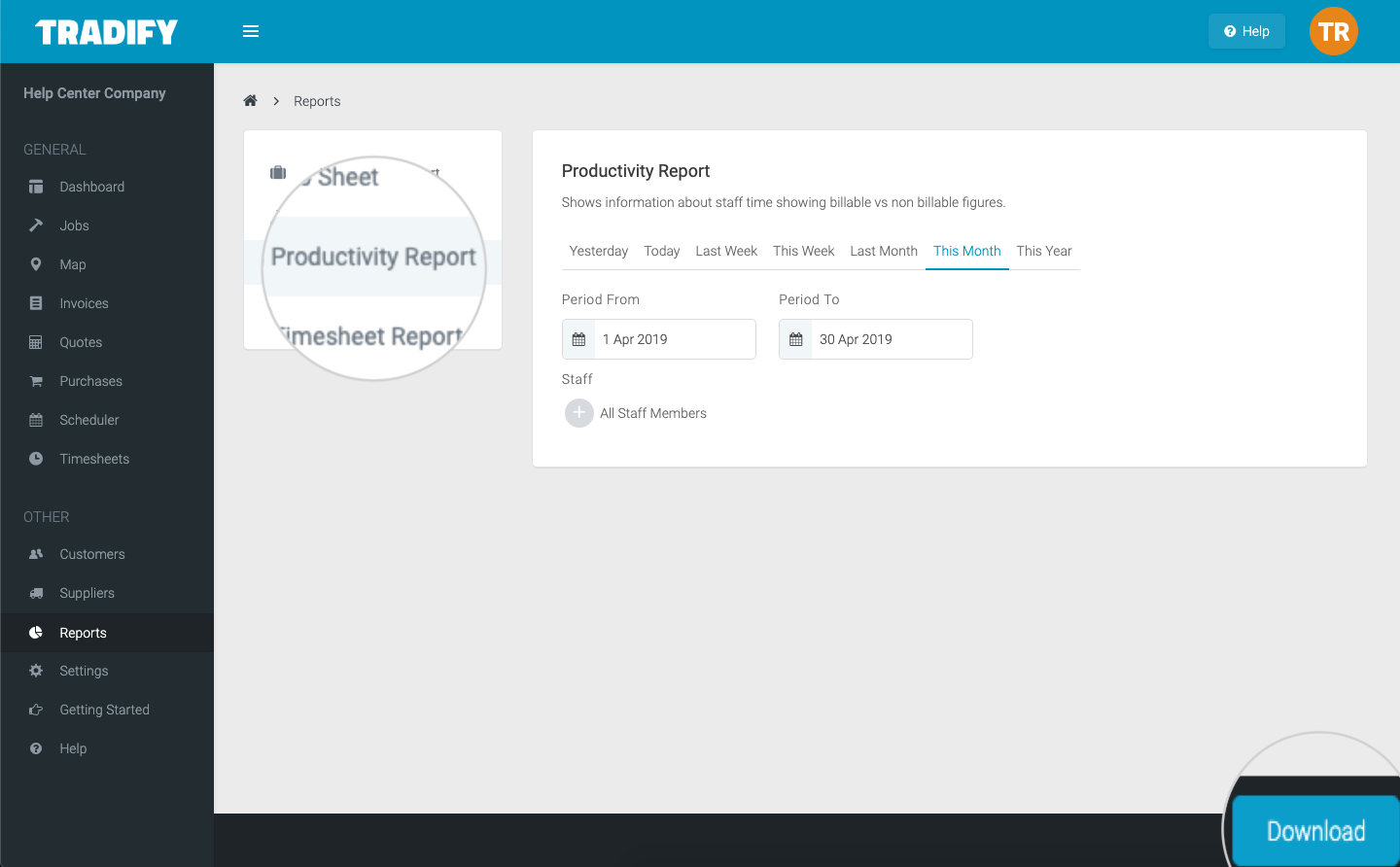The image size is (1400, 867).
Task: Click the Settings gear icon
Action: coord(36,671)
